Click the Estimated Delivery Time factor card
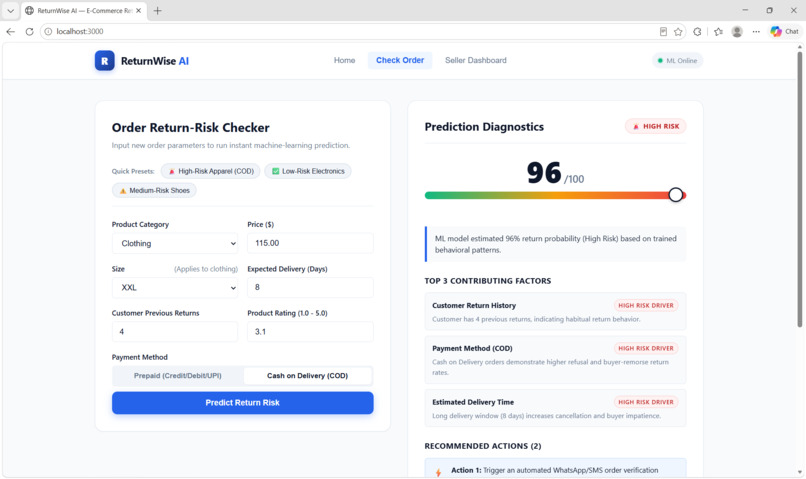 point(555,408)
